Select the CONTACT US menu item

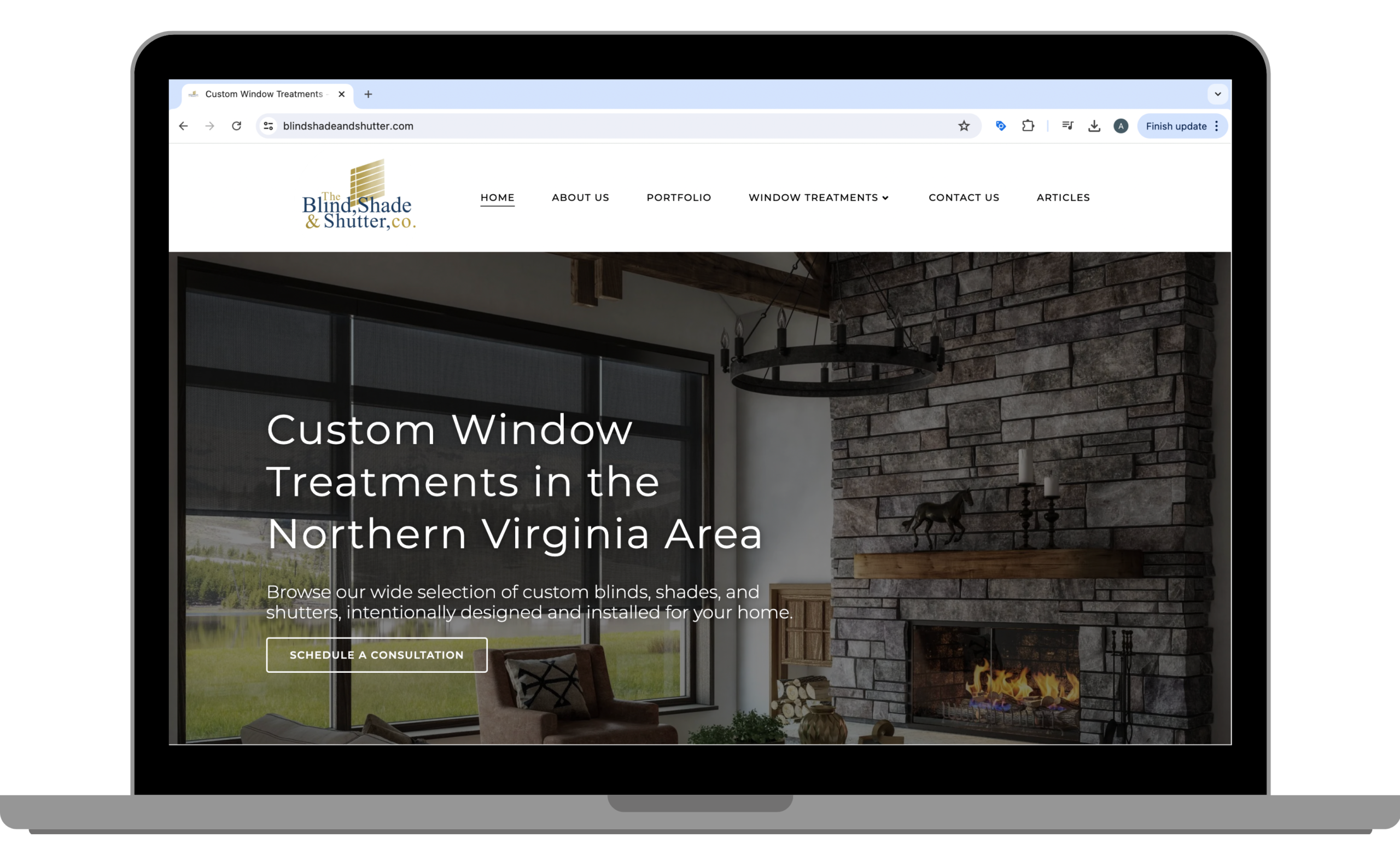click(x=962, y=197)
